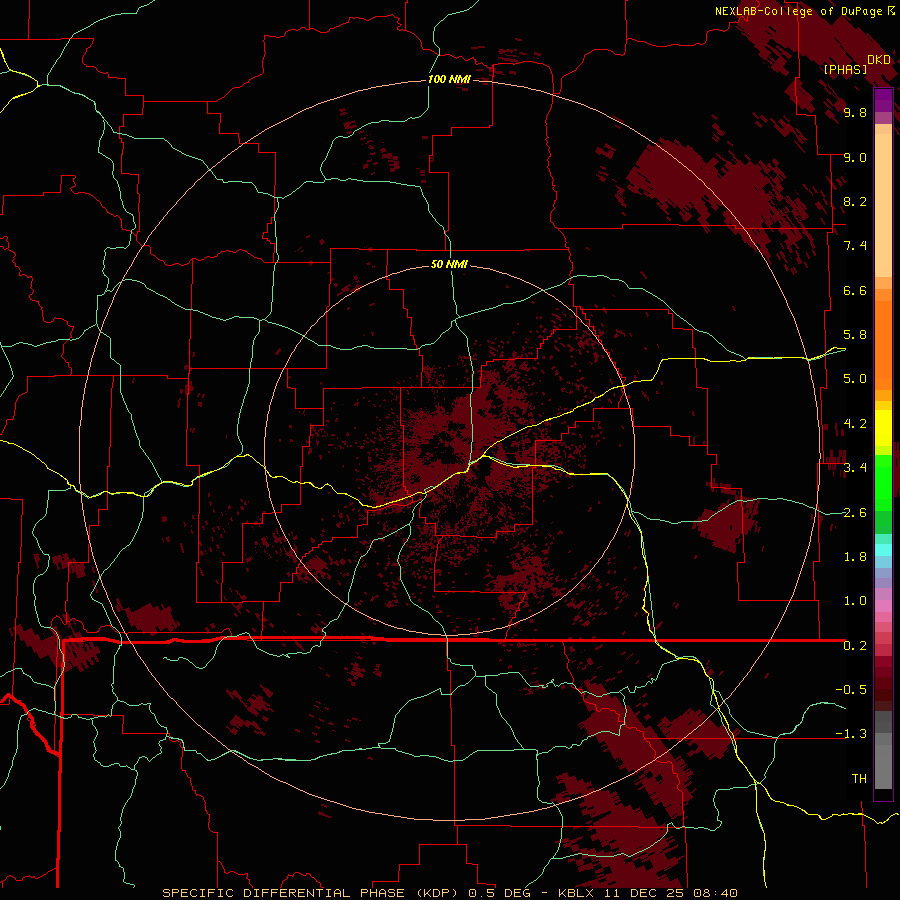Image resolution: width=900 pixels, height=900 pixels.
Task: Click the NEXLAB-College of DuPage label
Action: [x=798, y=11]
